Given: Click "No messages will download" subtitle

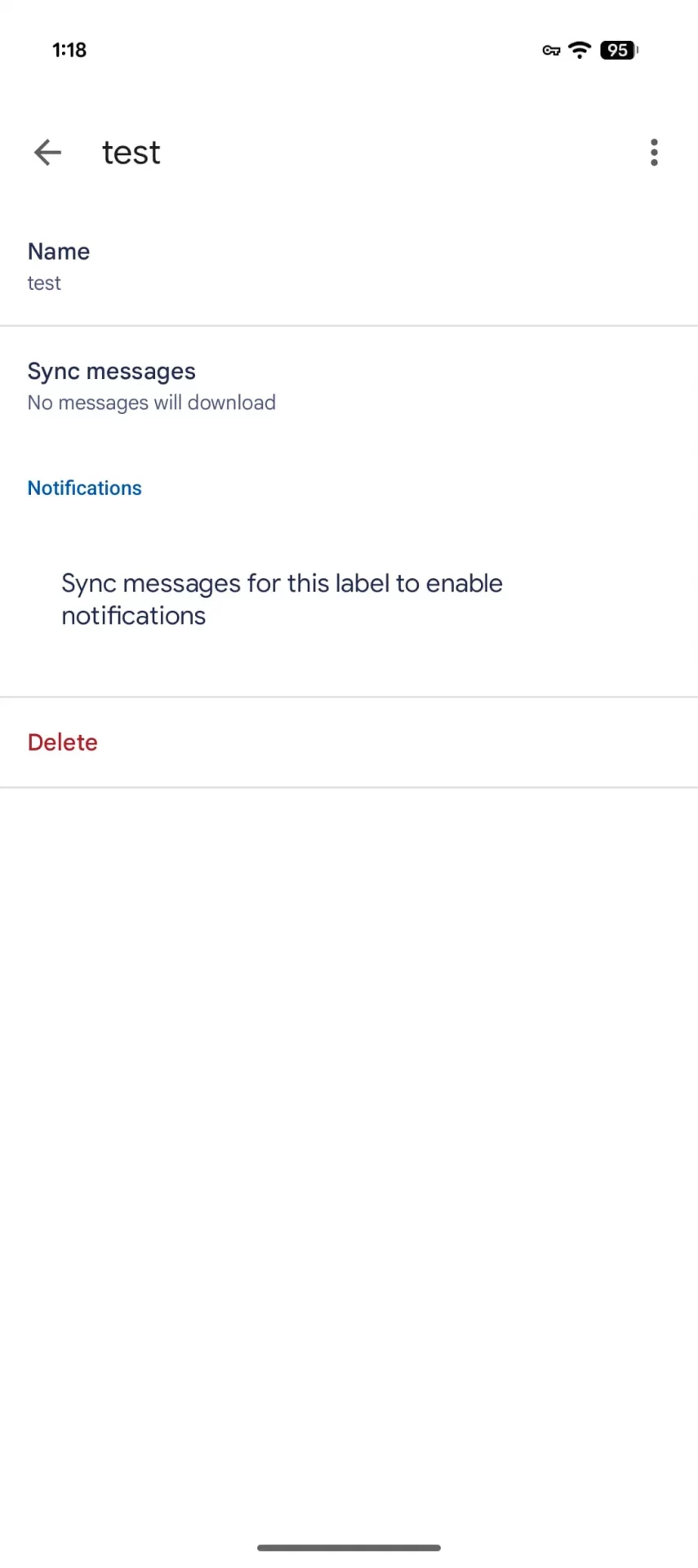Looking at the screenshot, I should (x=152, y=403).
